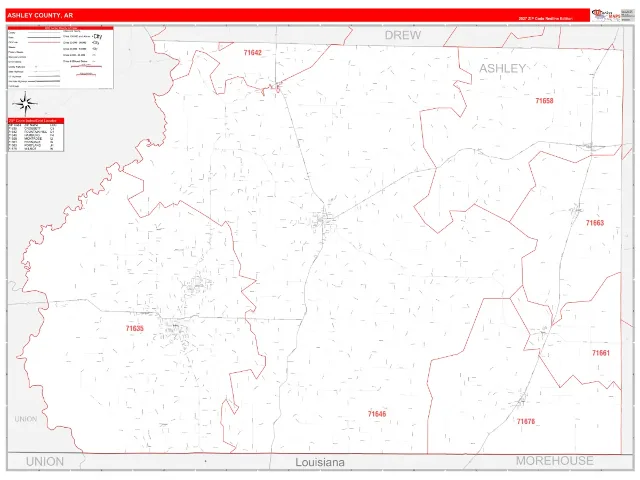Click the map legend panel header
Viewport: 640px width, 480px height.
(60, 28)
